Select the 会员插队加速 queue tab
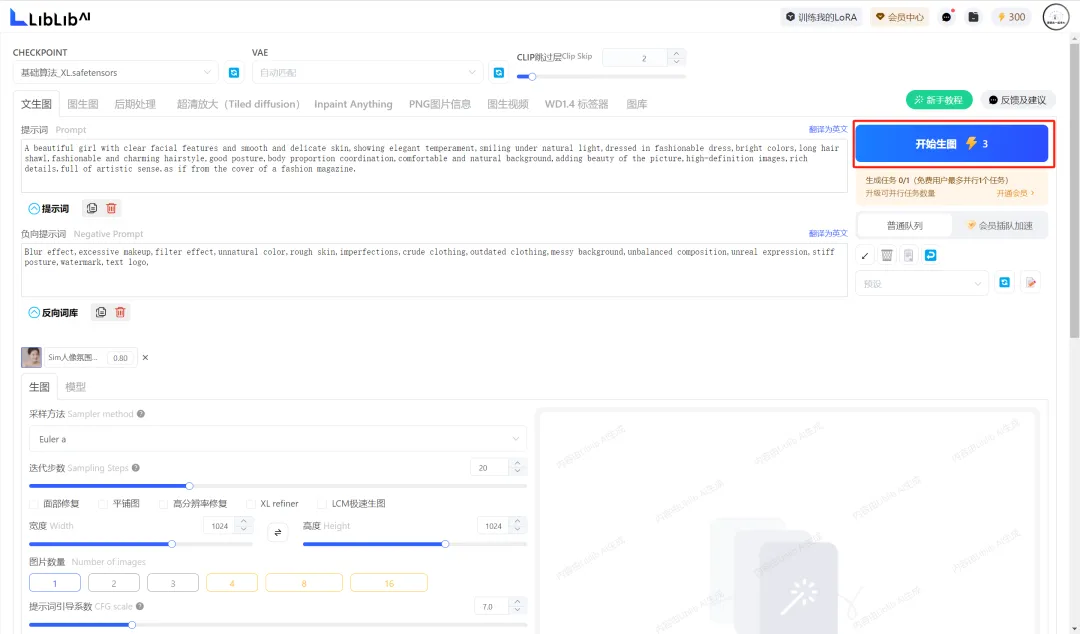 pyautogui.click(x=999, y=225)
